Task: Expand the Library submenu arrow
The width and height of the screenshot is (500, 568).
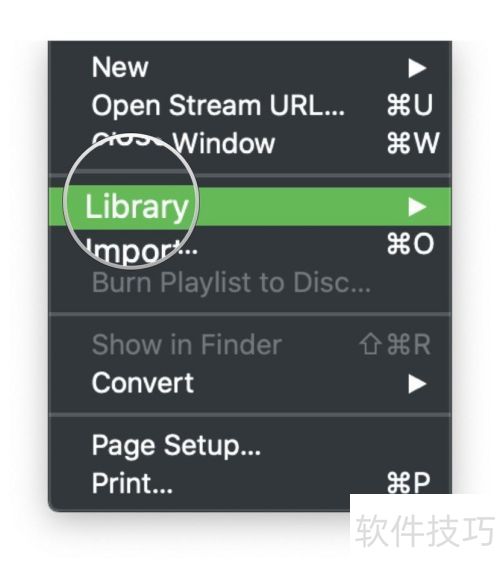Action: 417,207
